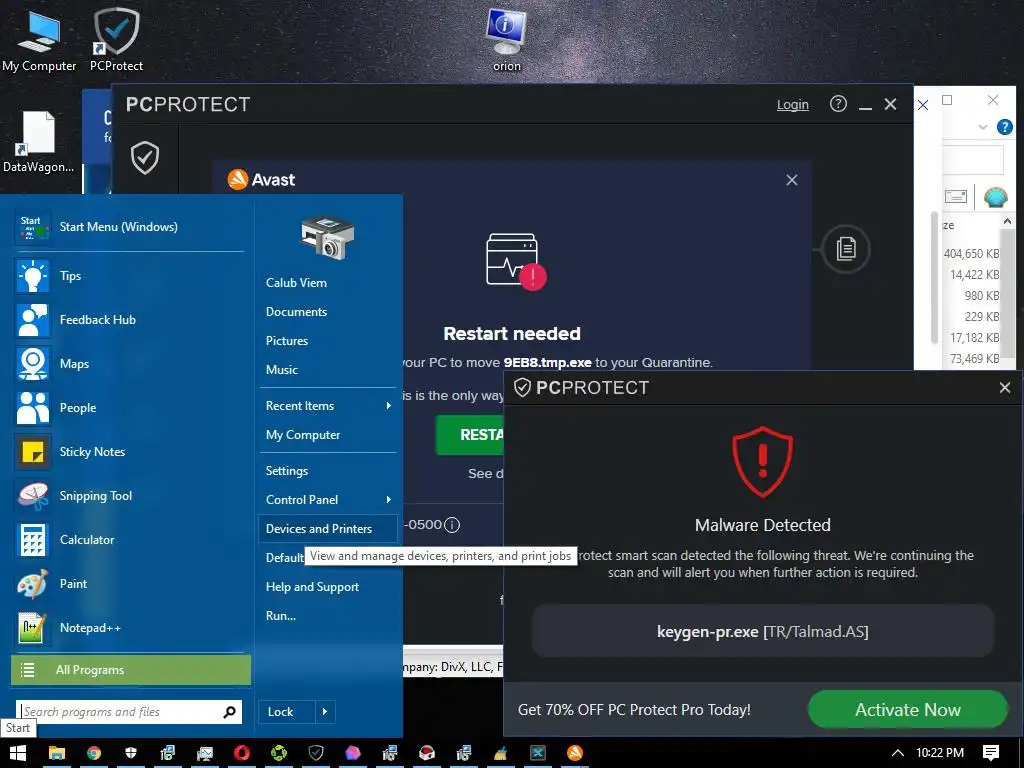Launch Sticky Notes from Start menu
This screenshot has width=1024, height=768.
(x=129, y=452)
